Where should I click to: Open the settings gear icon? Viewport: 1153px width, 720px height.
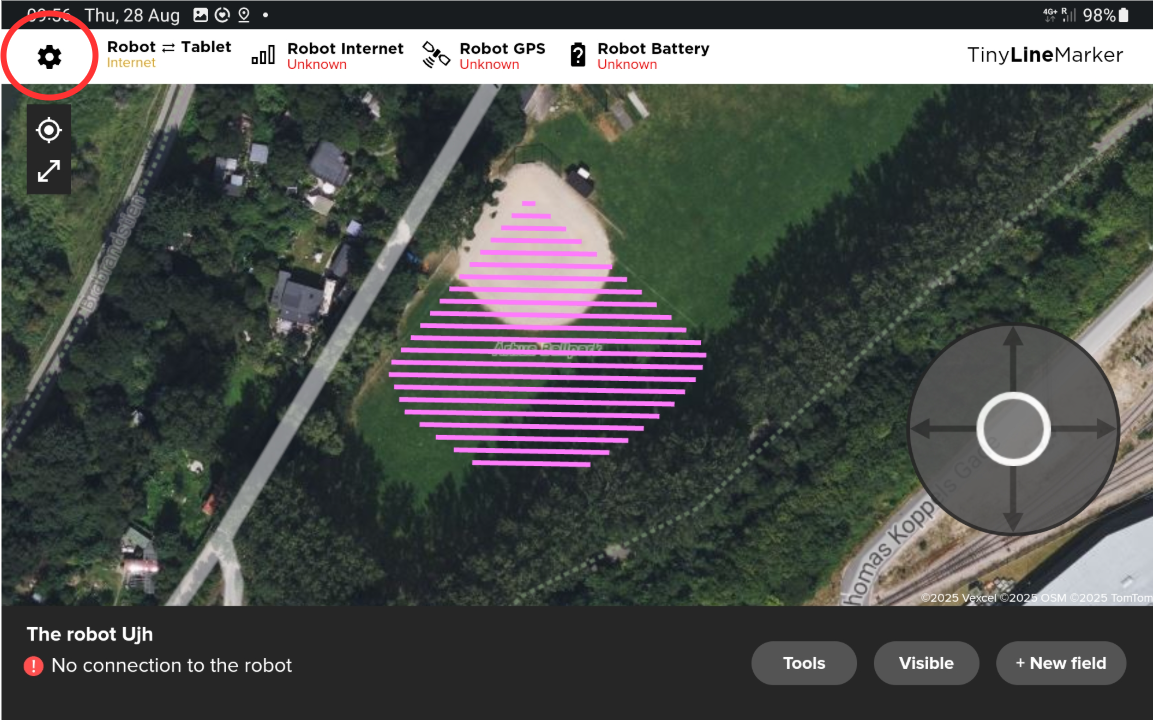point(49,57)
